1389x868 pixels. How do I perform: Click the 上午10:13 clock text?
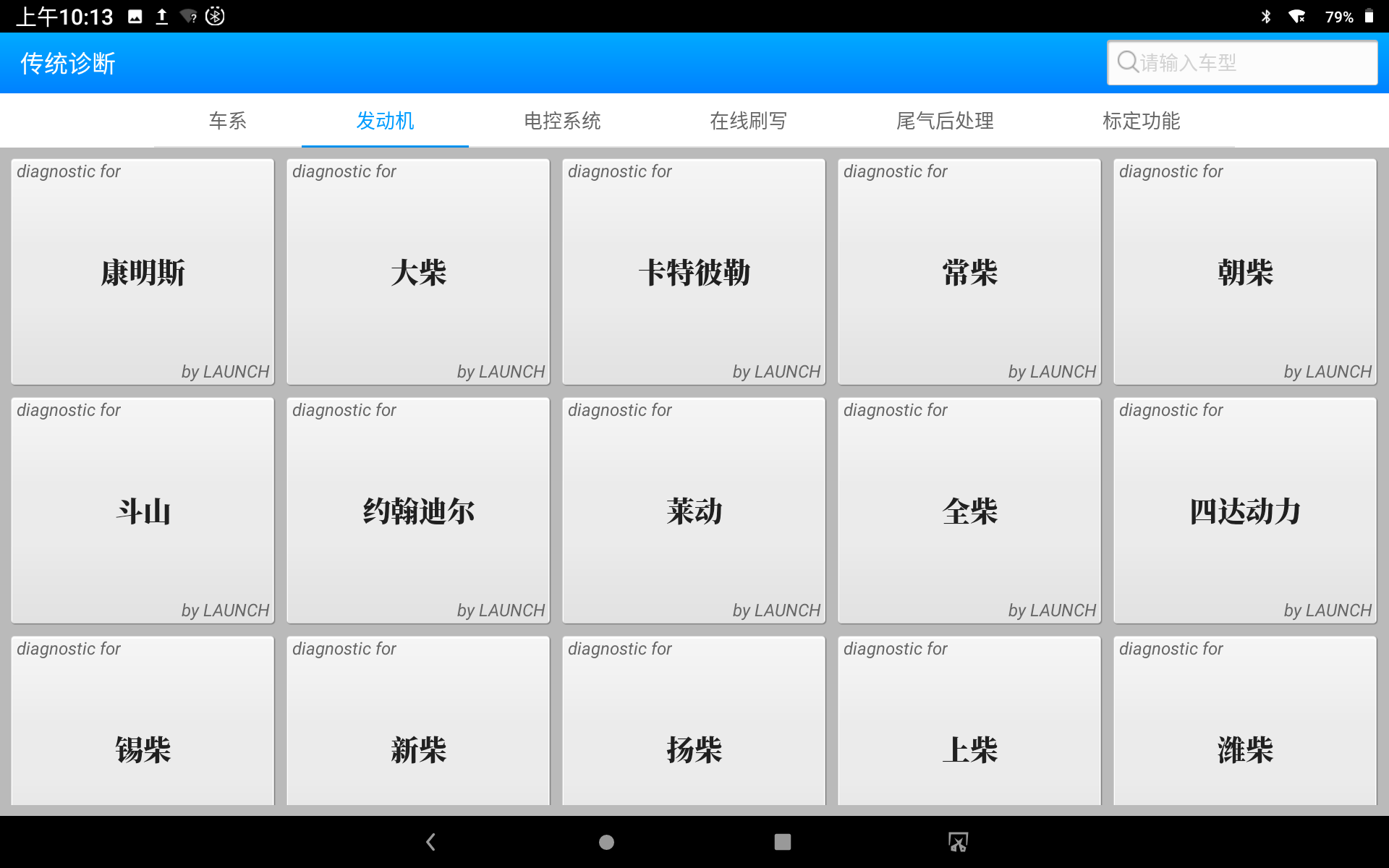pos(64,17)
